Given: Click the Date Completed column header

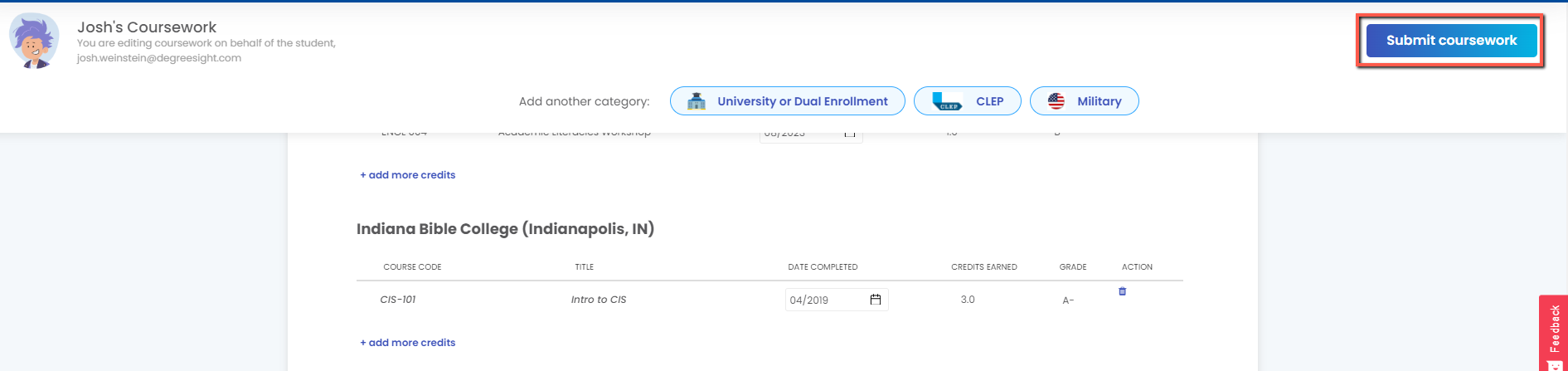Looking at the screenshot, I should click(x=822, y=267).
